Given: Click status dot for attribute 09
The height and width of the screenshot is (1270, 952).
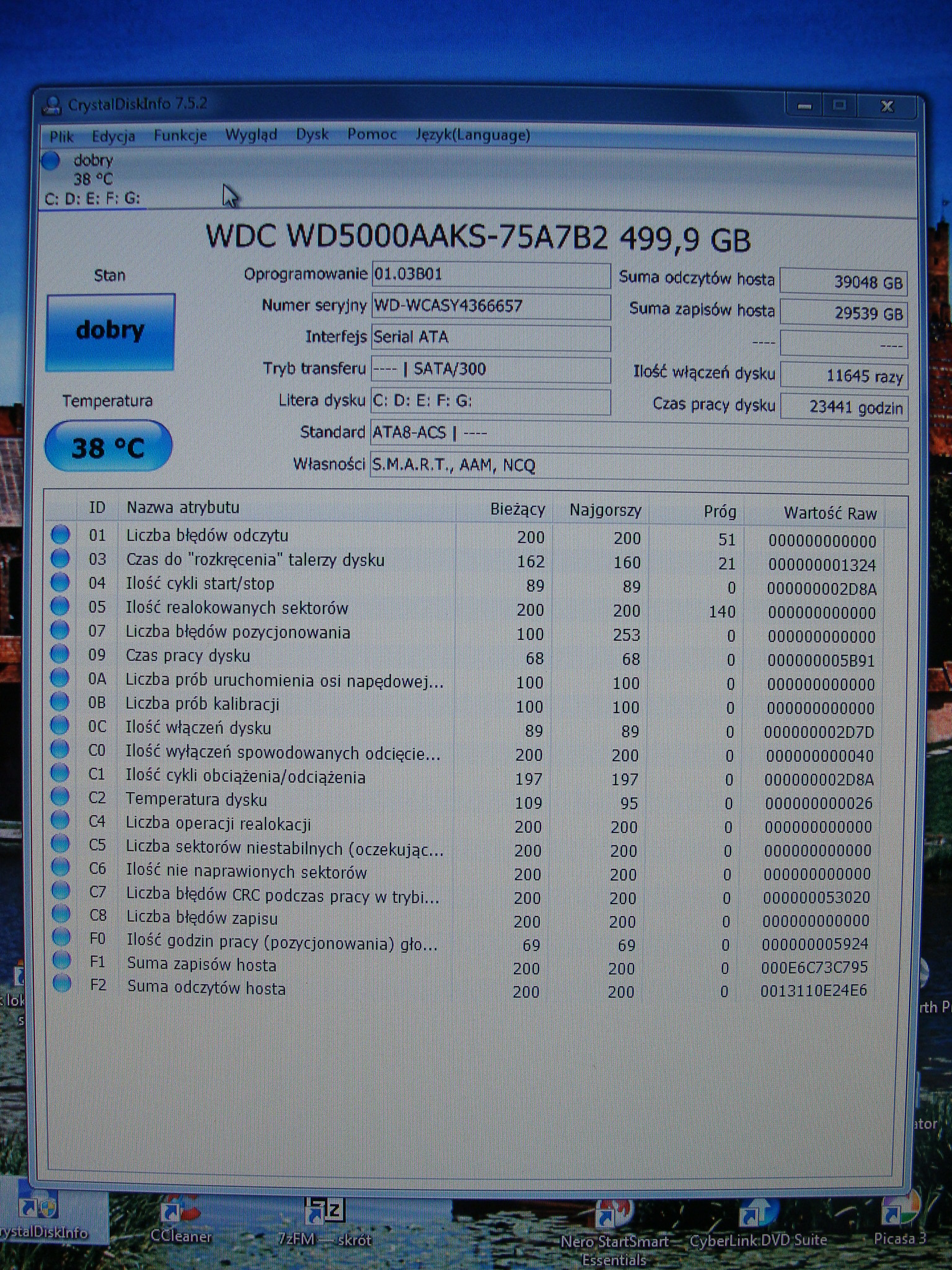Looking at the screenshot, I should (60, 654).
